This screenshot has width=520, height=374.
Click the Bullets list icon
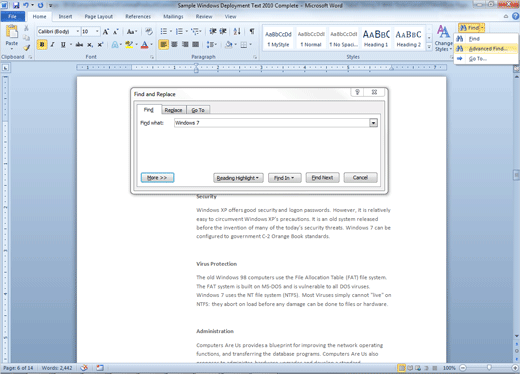click(164, 31)
